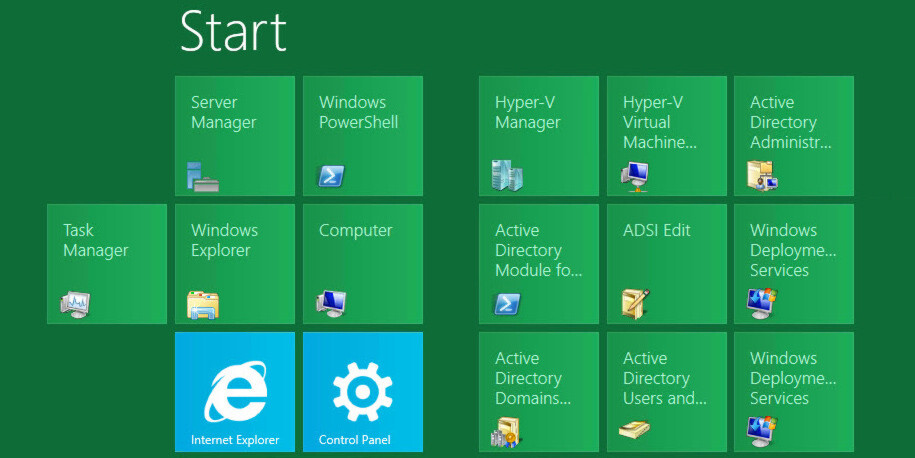Open Server Manager via its server toolbox icon
The image size is (915, 458).
(202, 177)
